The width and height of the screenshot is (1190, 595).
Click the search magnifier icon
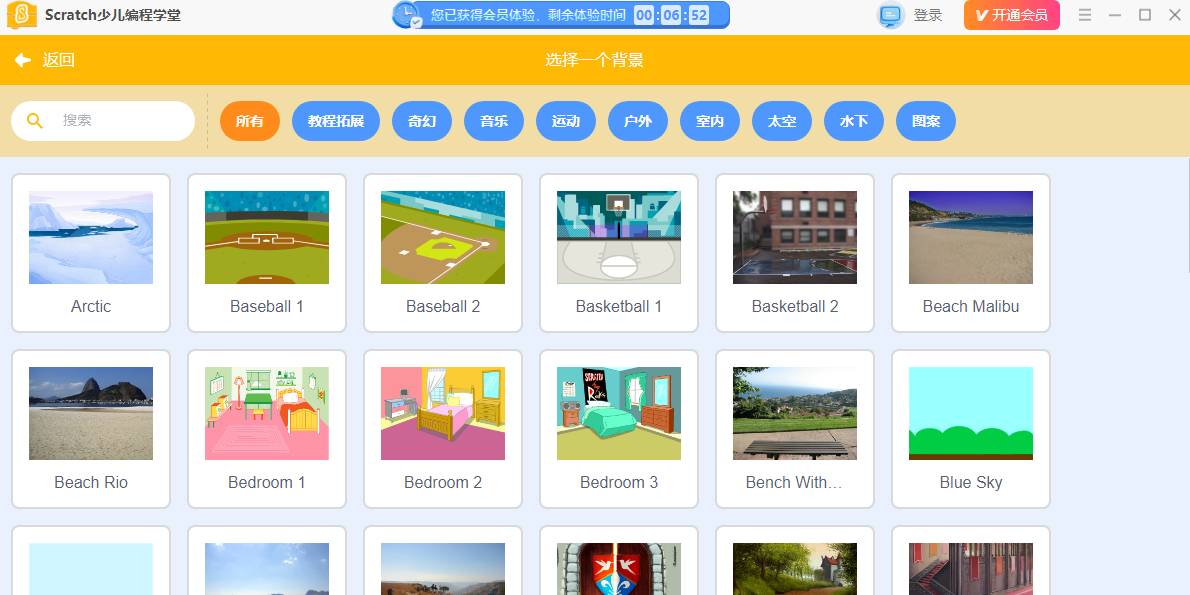coord(35,121)
